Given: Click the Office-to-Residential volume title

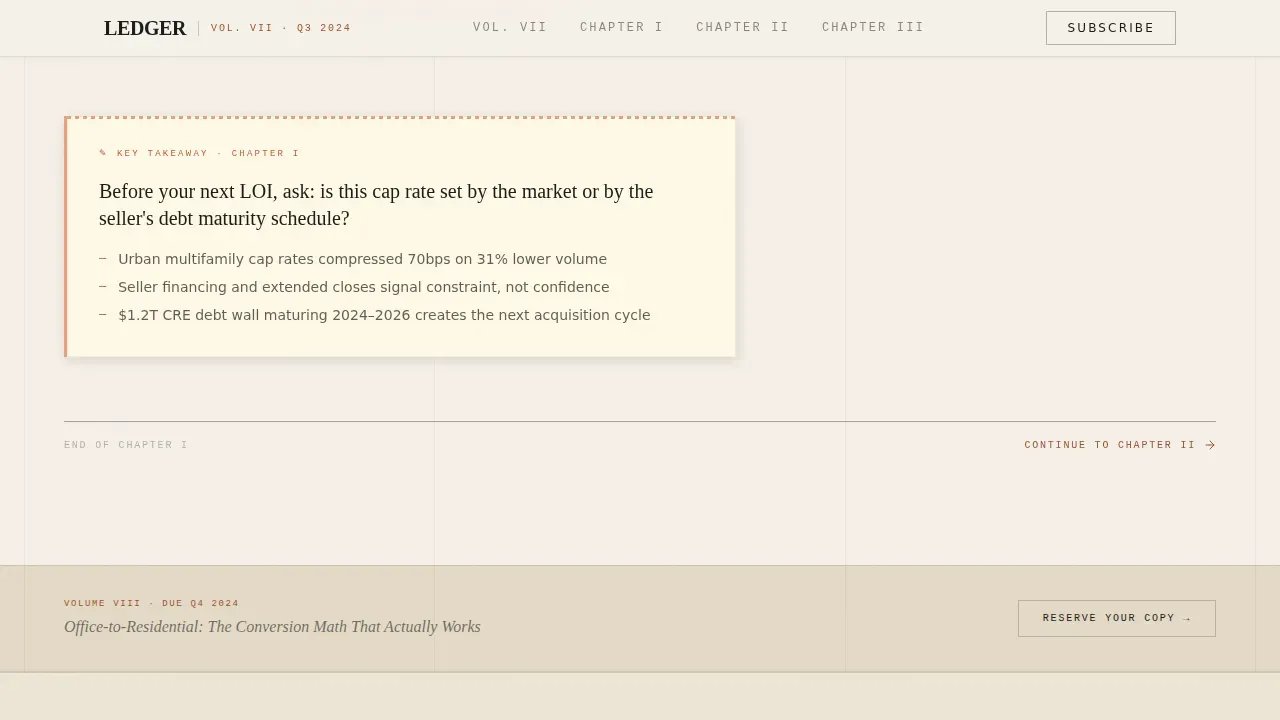Looking at the screenshot, I should (272, 627).
